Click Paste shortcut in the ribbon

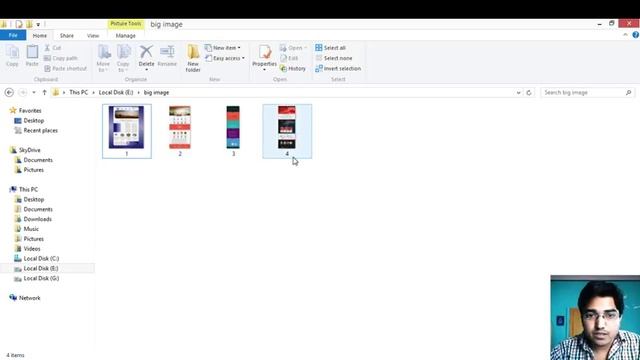point(65,69)
